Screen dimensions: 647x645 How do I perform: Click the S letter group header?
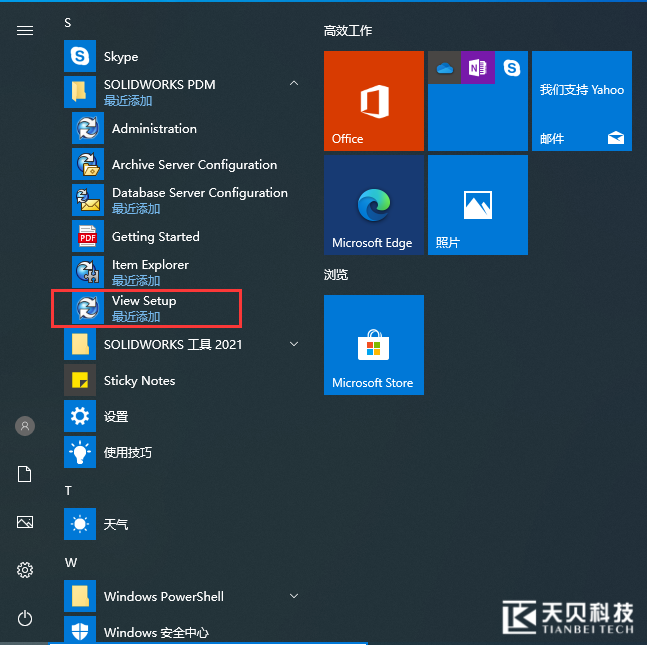coord(68,23)
